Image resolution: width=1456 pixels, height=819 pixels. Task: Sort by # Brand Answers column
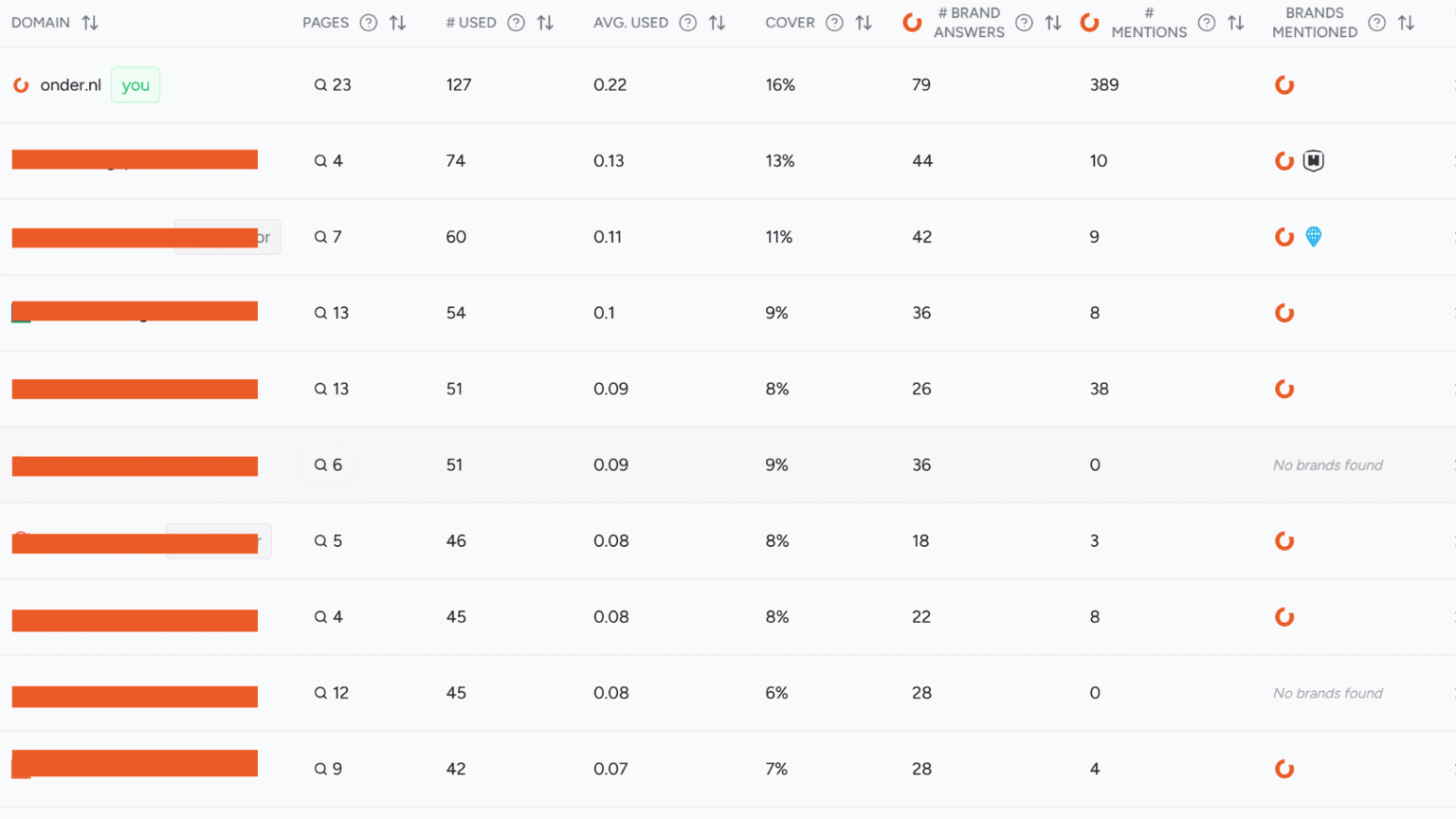[x=1053, y=23]
